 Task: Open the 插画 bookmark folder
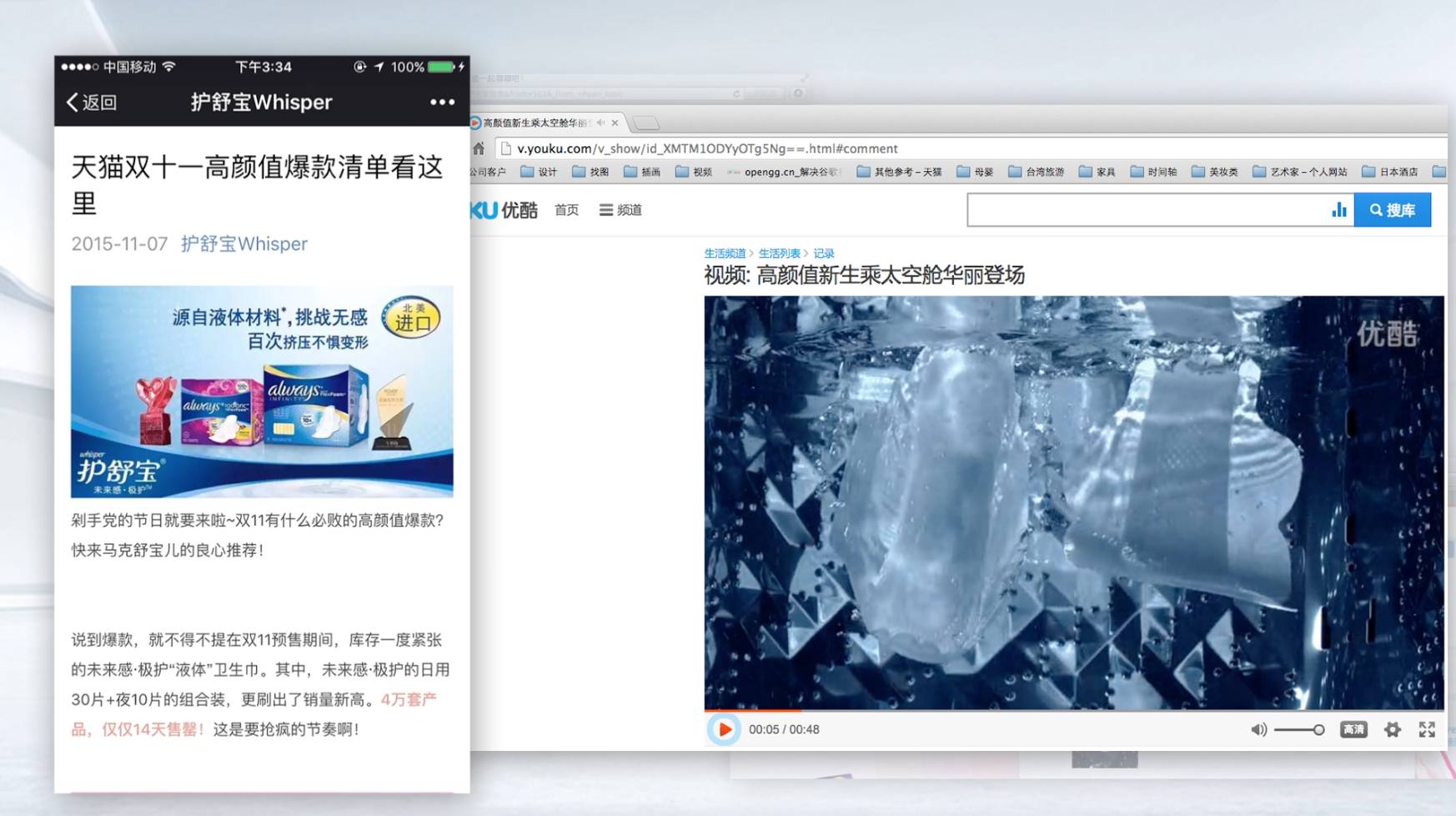coord(642,172)
